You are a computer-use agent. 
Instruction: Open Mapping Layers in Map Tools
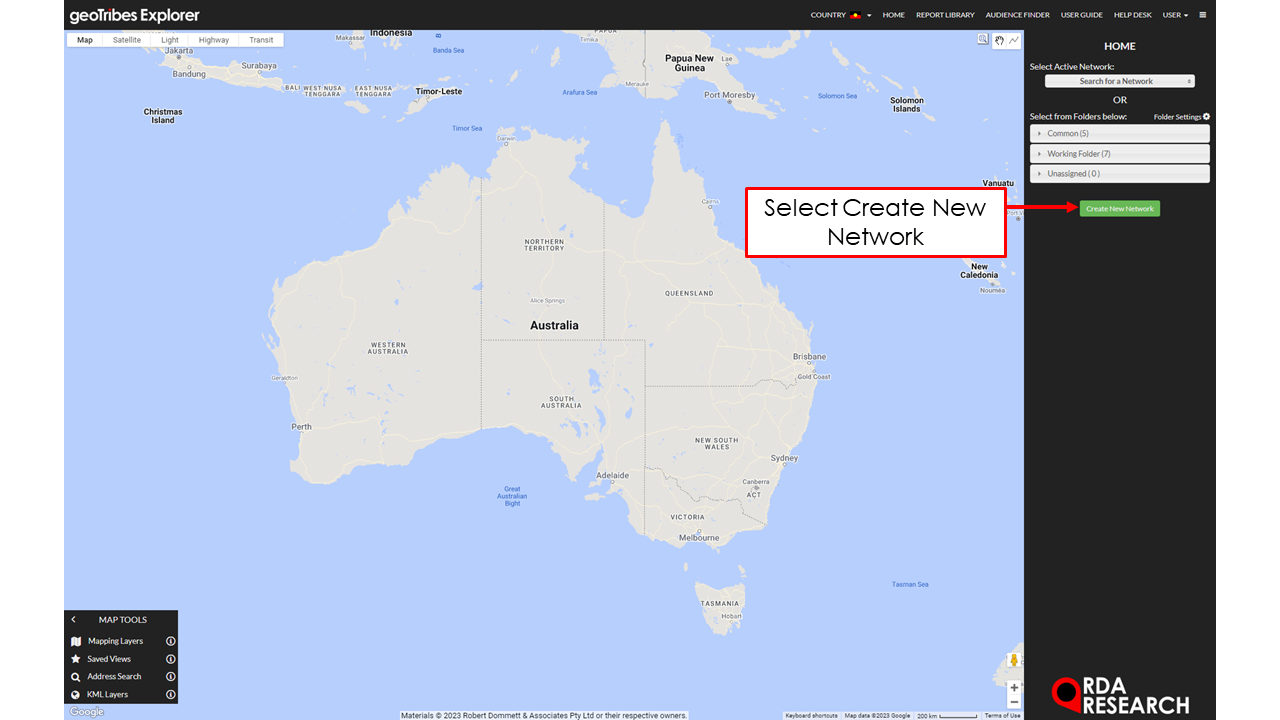(x=115, y=641)
